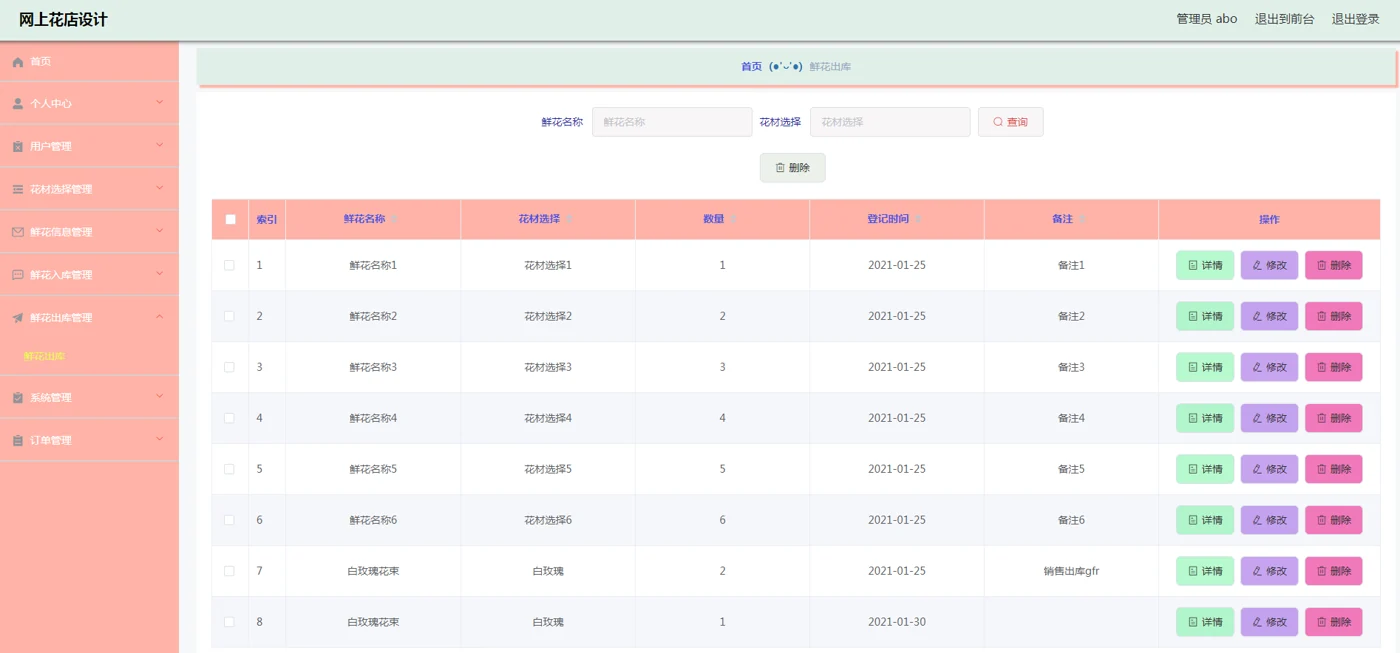
Task: Toggle the select-all checkbox in table header
Action: point(230,219)
